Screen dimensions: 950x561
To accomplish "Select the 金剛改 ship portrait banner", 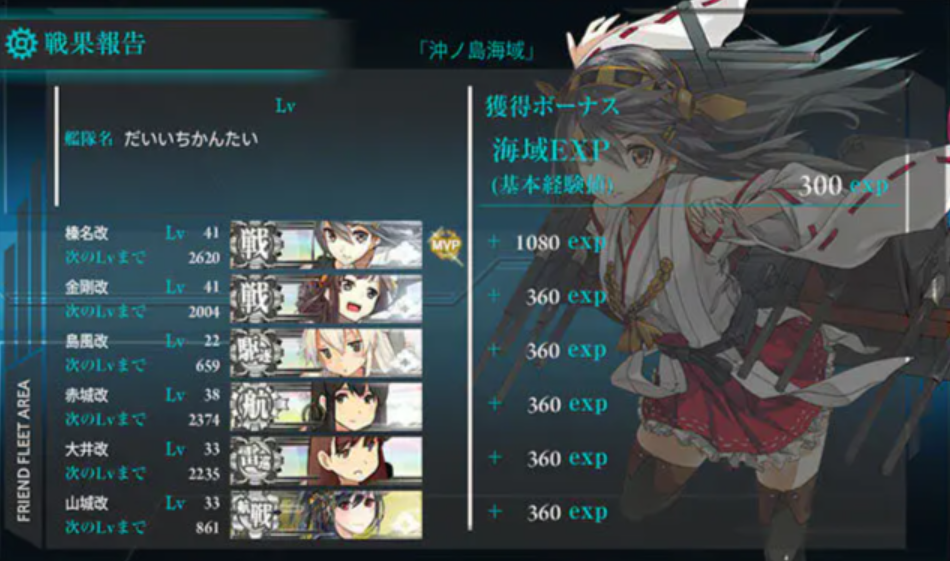I will 327,298.
